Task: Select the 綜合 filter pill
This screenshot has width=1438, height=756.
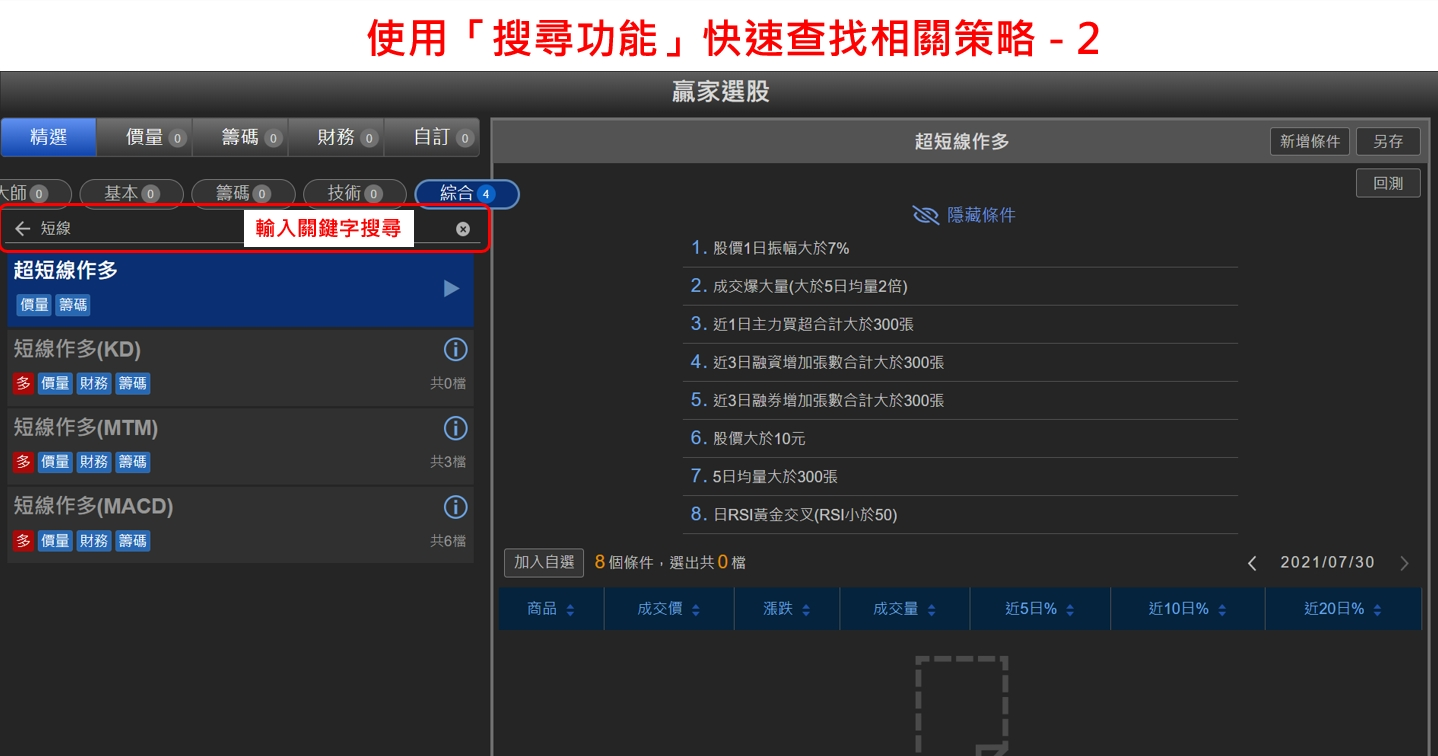Action: 467,194
